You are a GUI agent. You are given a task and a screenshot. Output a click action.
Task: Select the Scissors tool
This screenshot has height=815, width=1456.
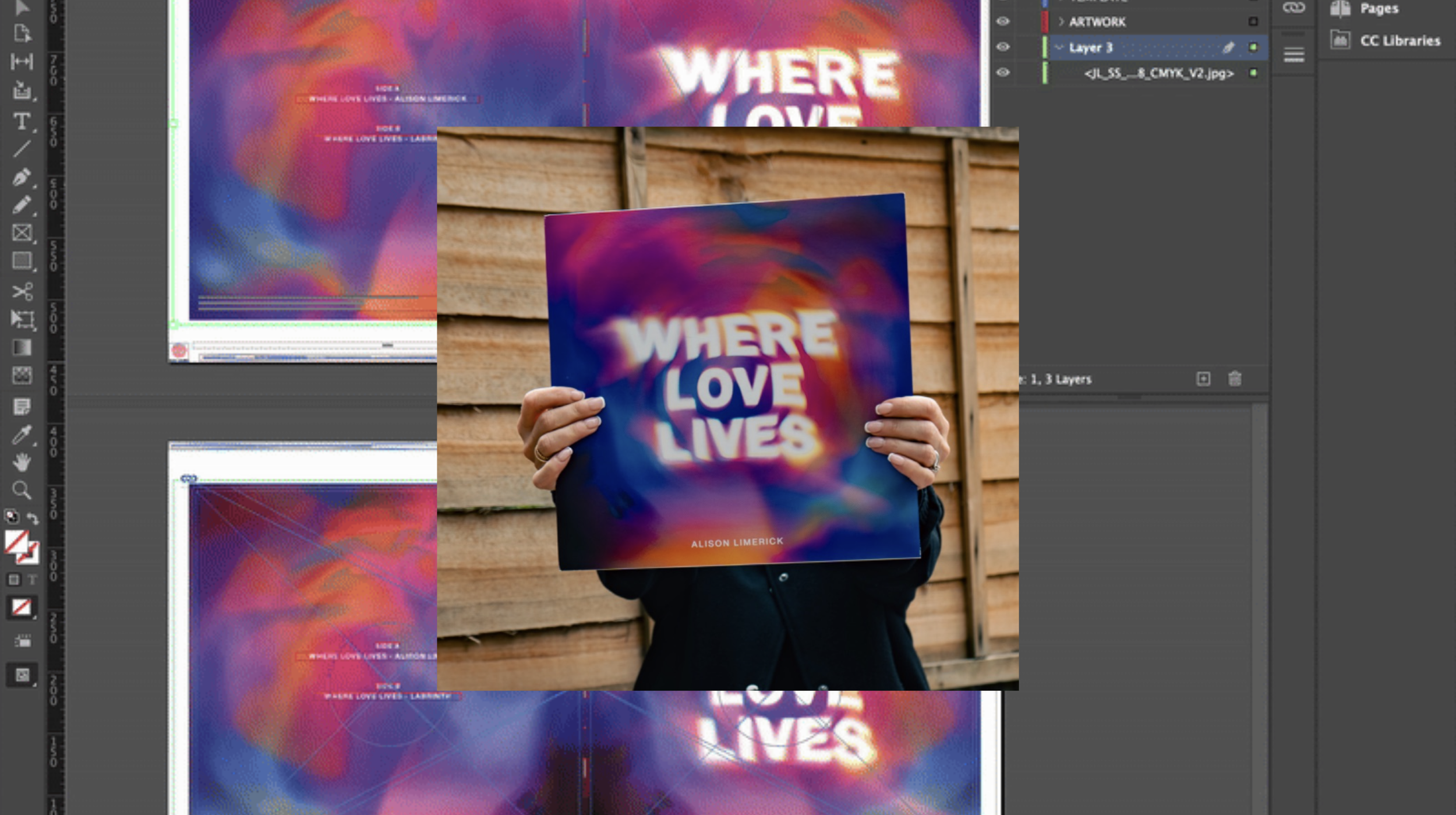tap(22, 291)
